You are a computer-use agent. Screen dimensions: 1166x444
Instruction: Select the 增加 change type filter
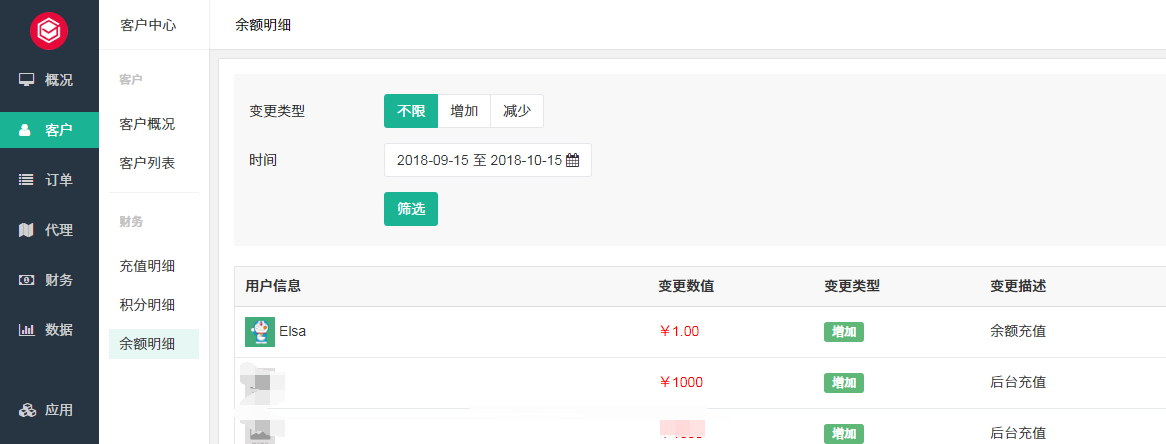pyautogui.click(x=464, y=112)
